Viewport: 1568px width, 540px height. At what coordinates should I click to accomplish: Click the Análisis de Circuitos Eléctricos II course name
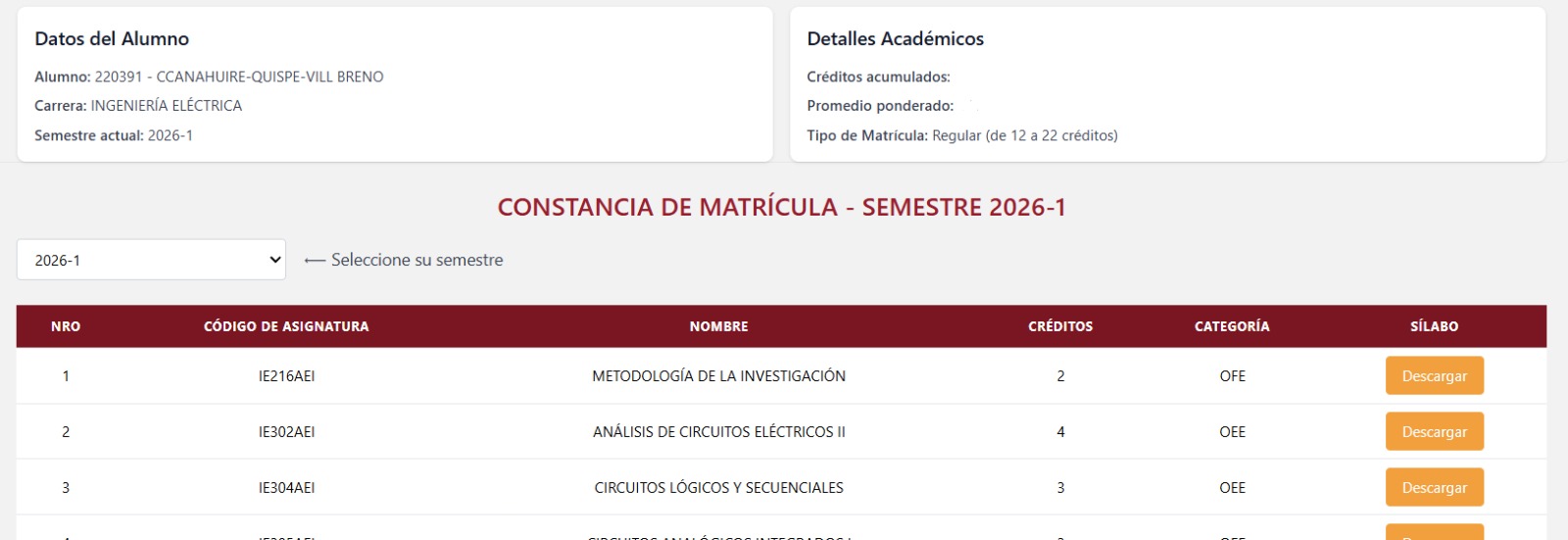pos(718,431)
